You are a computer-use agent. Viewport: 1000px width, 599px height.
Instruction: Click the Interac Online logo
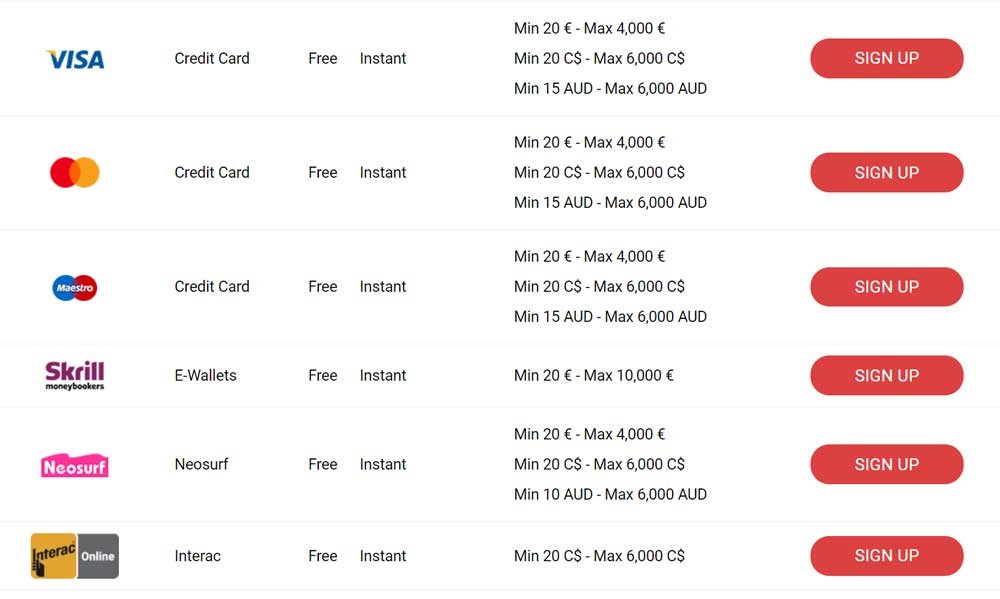(x=75, y=556)
